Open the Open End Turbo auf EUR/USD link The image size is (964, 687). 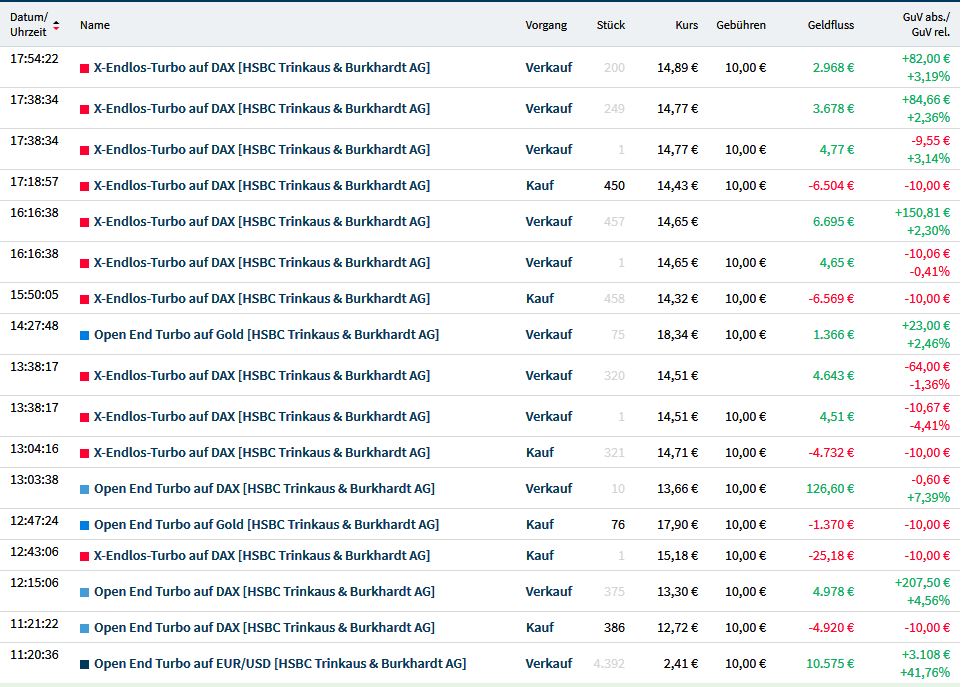tap(279, 664)
